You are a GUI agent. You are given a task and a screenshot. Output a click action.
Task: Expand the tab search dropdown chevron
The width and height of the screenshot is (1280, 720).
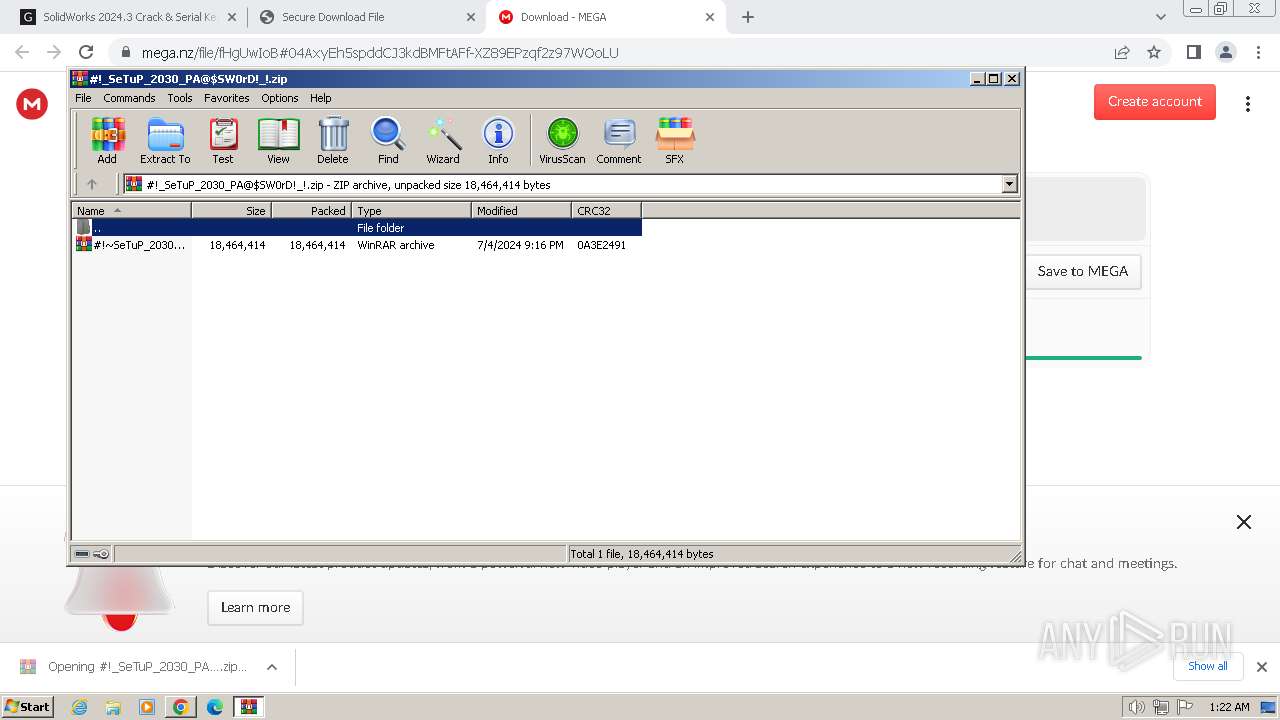[1161, 17]
